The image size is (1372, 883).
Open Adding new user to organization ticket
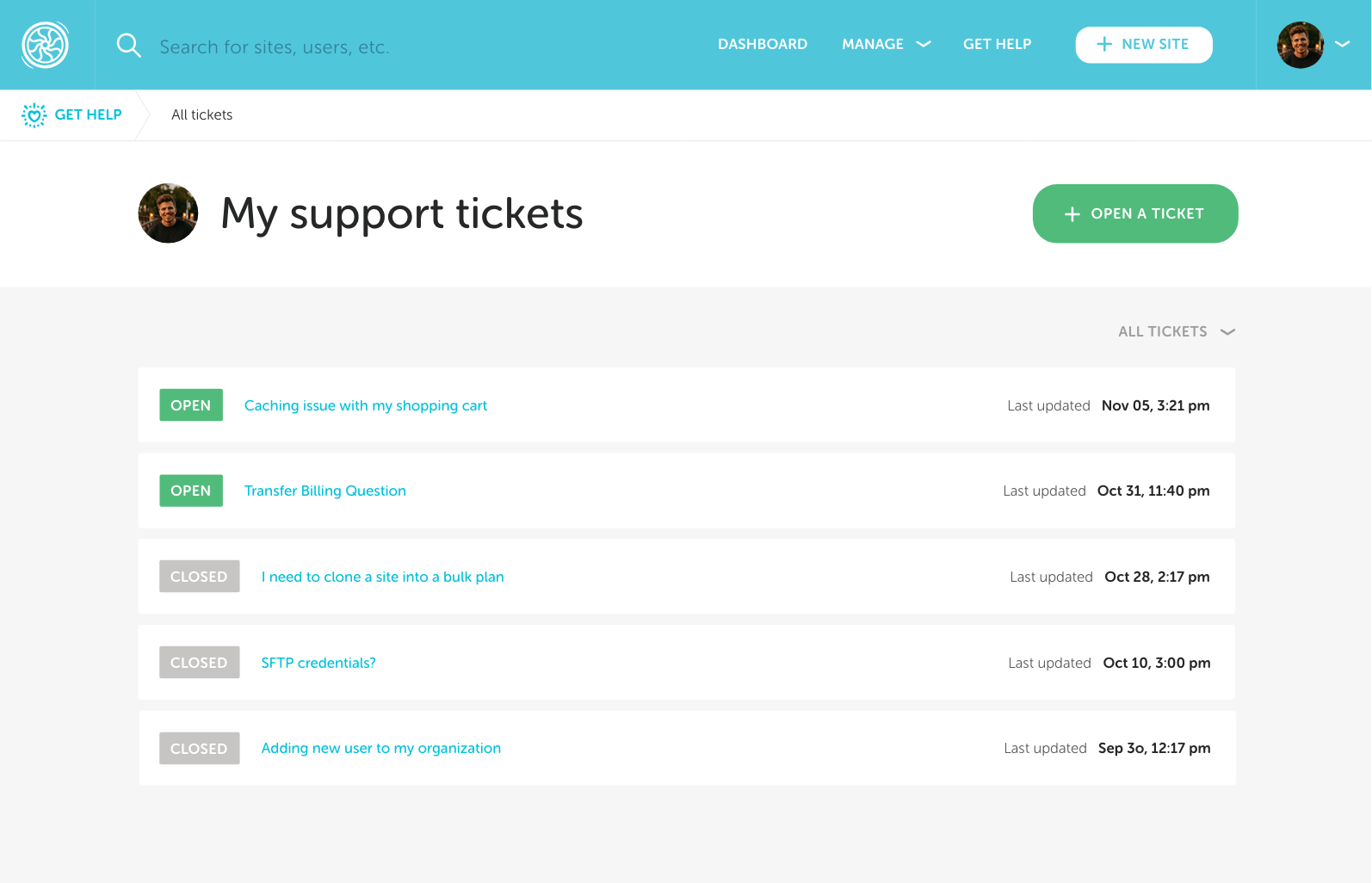click(380, 748)
